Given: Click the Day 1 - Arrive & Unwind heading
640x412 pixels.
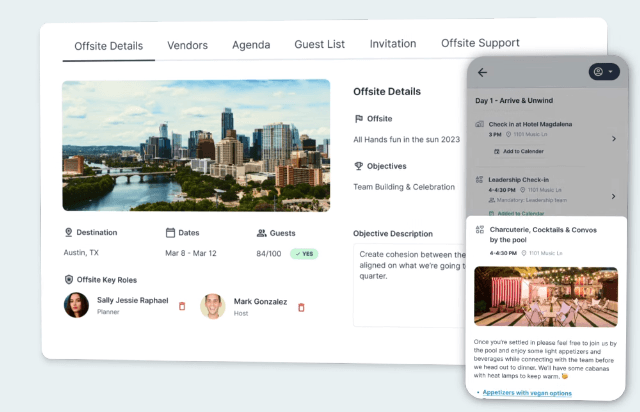Looking at the screenshot, I should coord(514,100).
